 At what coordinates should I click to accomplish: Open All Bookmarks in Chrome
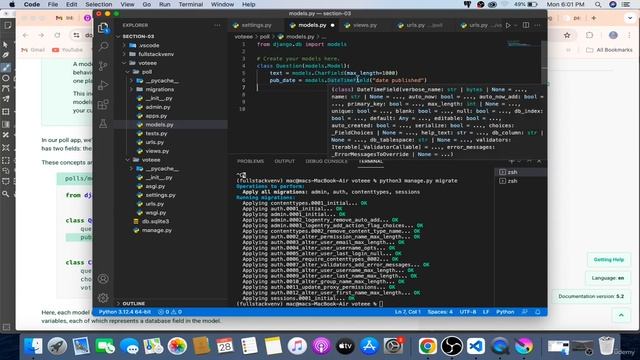click(x=609, y=50)
